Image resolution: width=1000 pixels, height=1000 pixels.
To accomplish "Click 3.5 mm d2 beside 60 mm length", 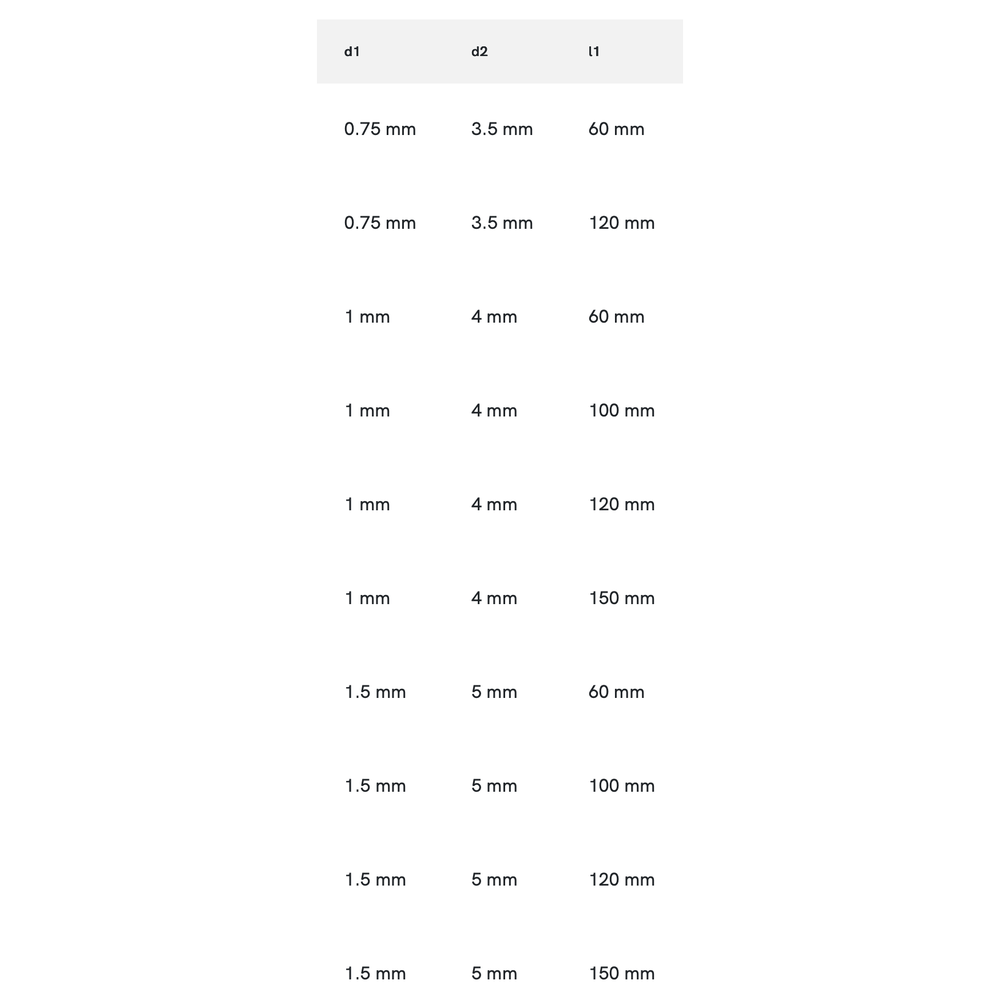I will click(502, 129).
